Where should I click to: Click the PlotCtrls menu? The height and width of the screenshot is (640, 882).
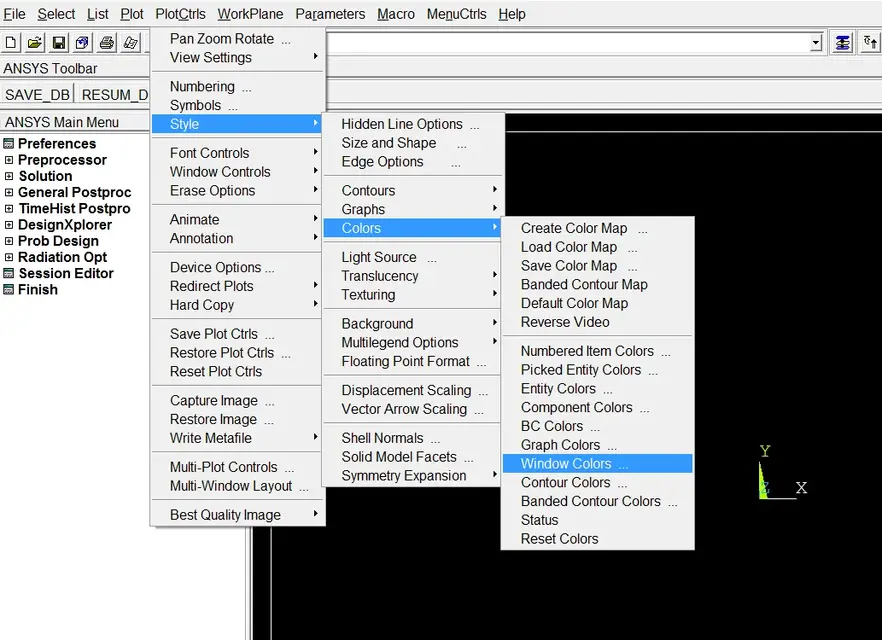point(180,14)
